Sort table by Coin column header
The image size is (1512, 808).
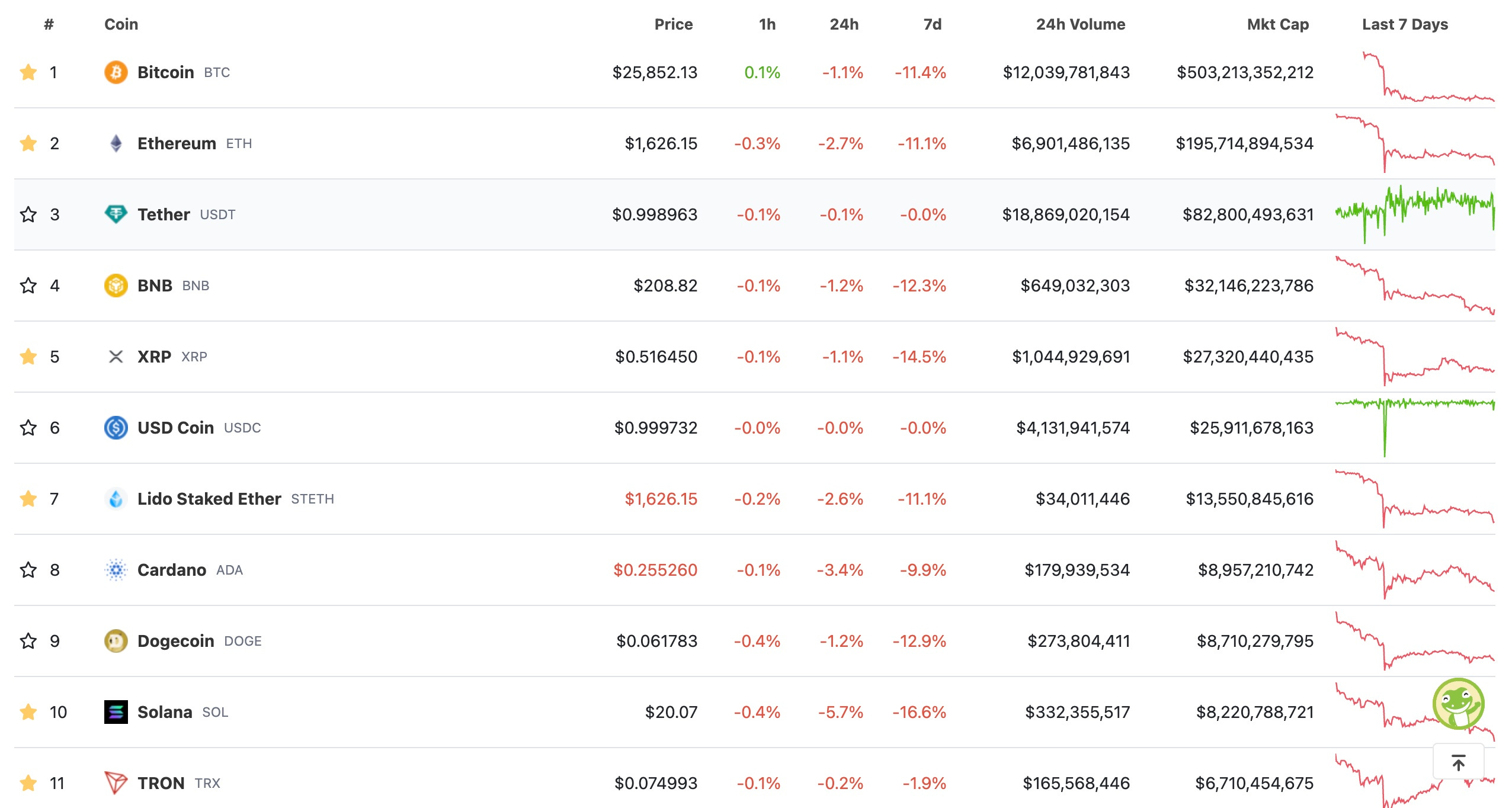[x=121, y=24]
